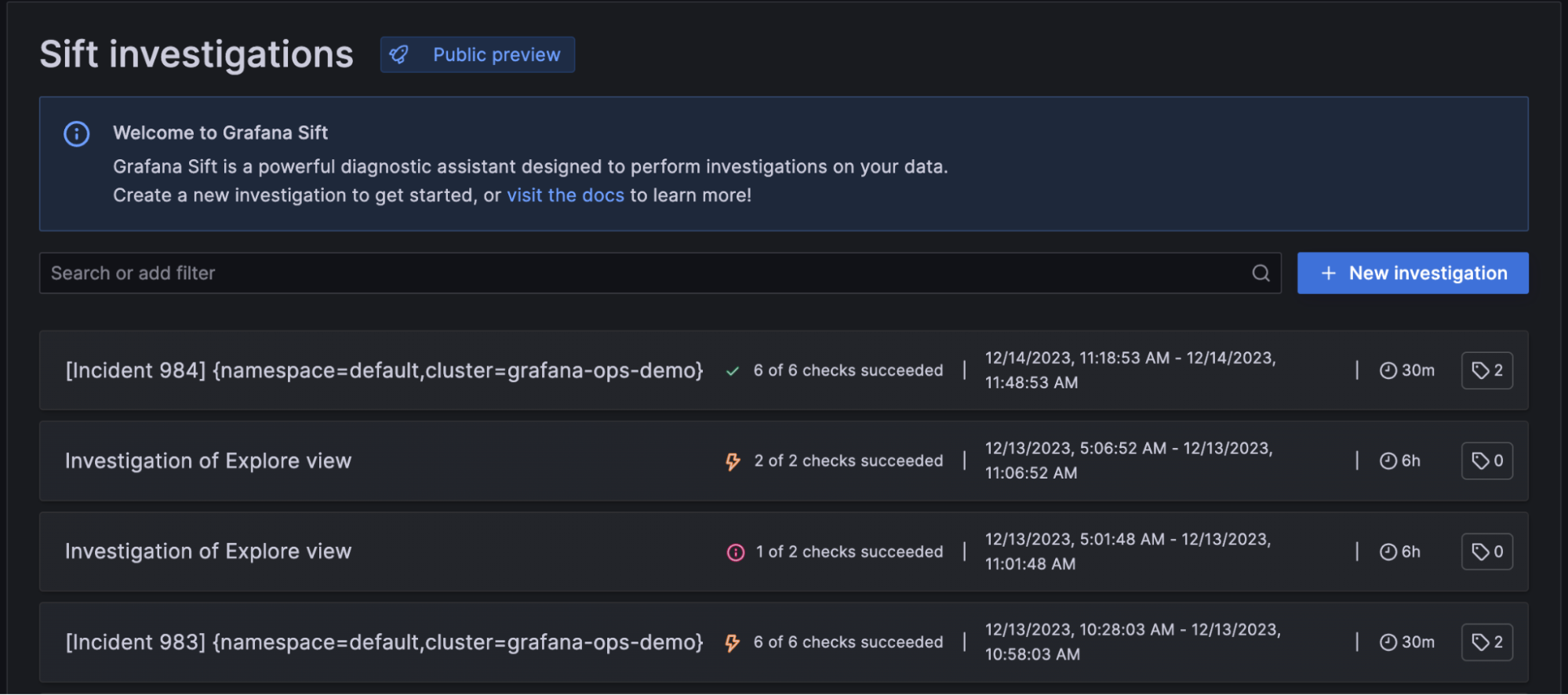Click the pink warning circle status icon

click(735, 552)
